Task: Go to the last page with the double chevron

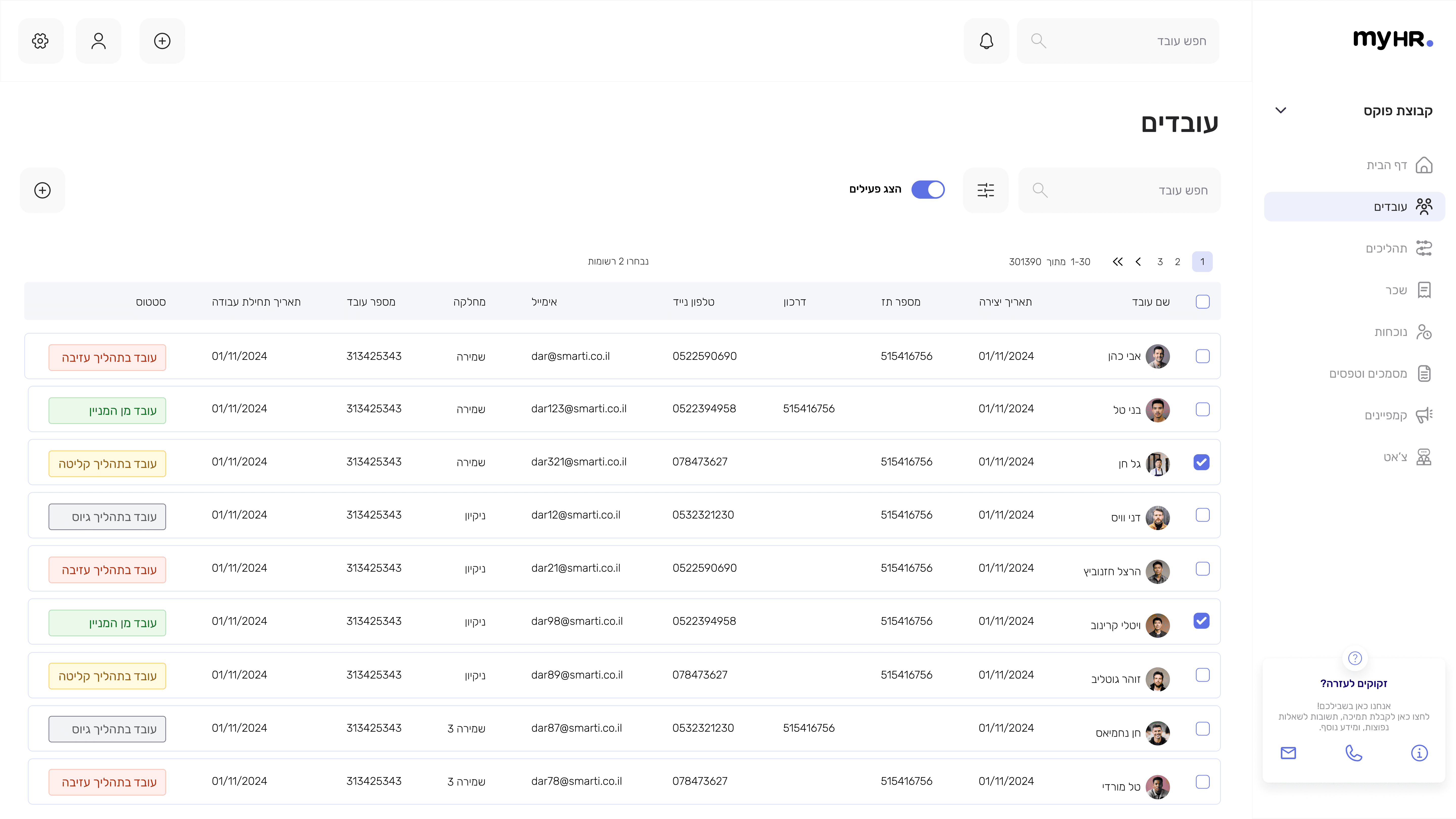Action: (1118, 262)
